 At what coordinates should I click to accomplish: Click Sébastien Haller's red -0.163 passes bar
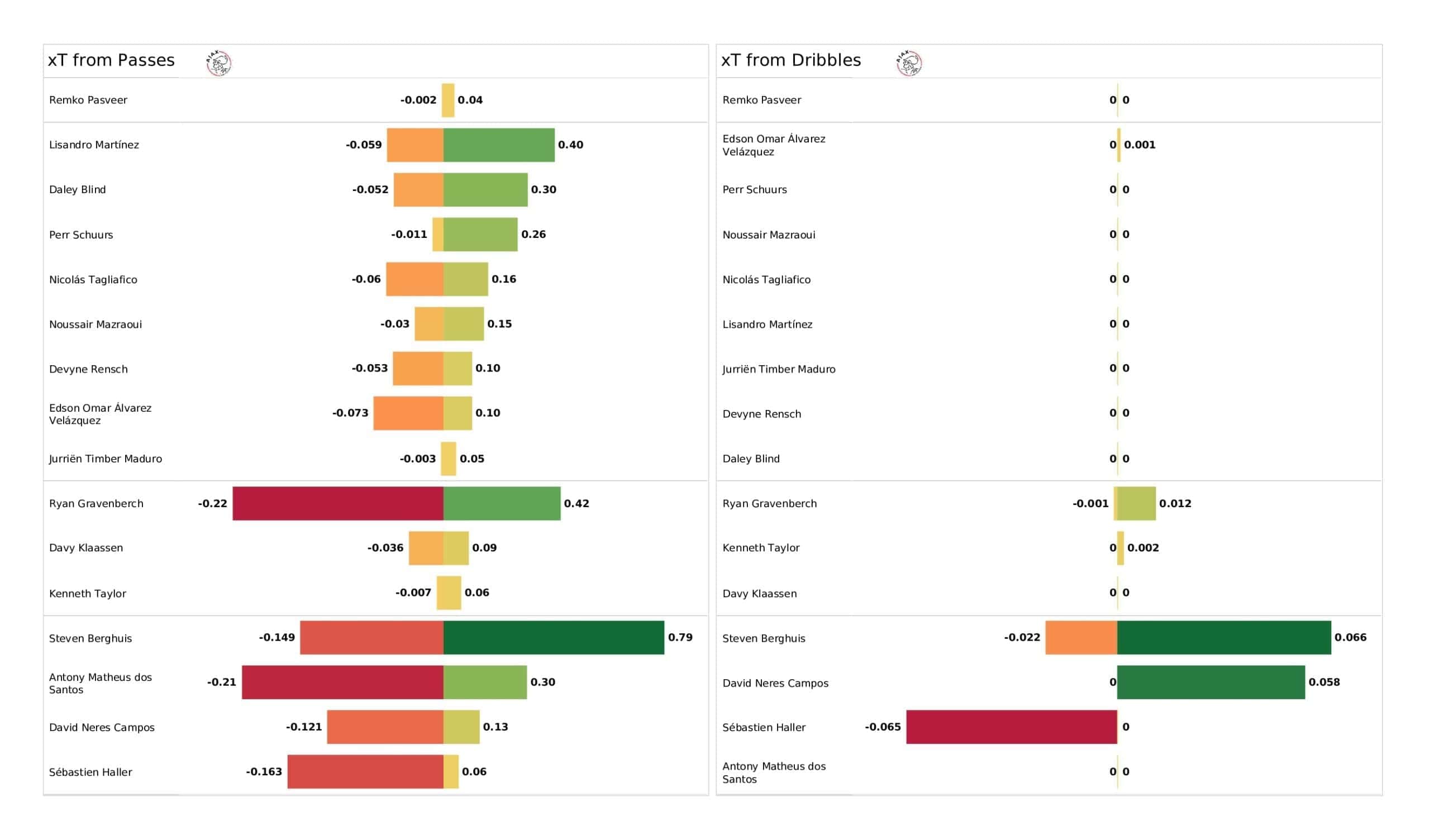click(x=365, y=772)
